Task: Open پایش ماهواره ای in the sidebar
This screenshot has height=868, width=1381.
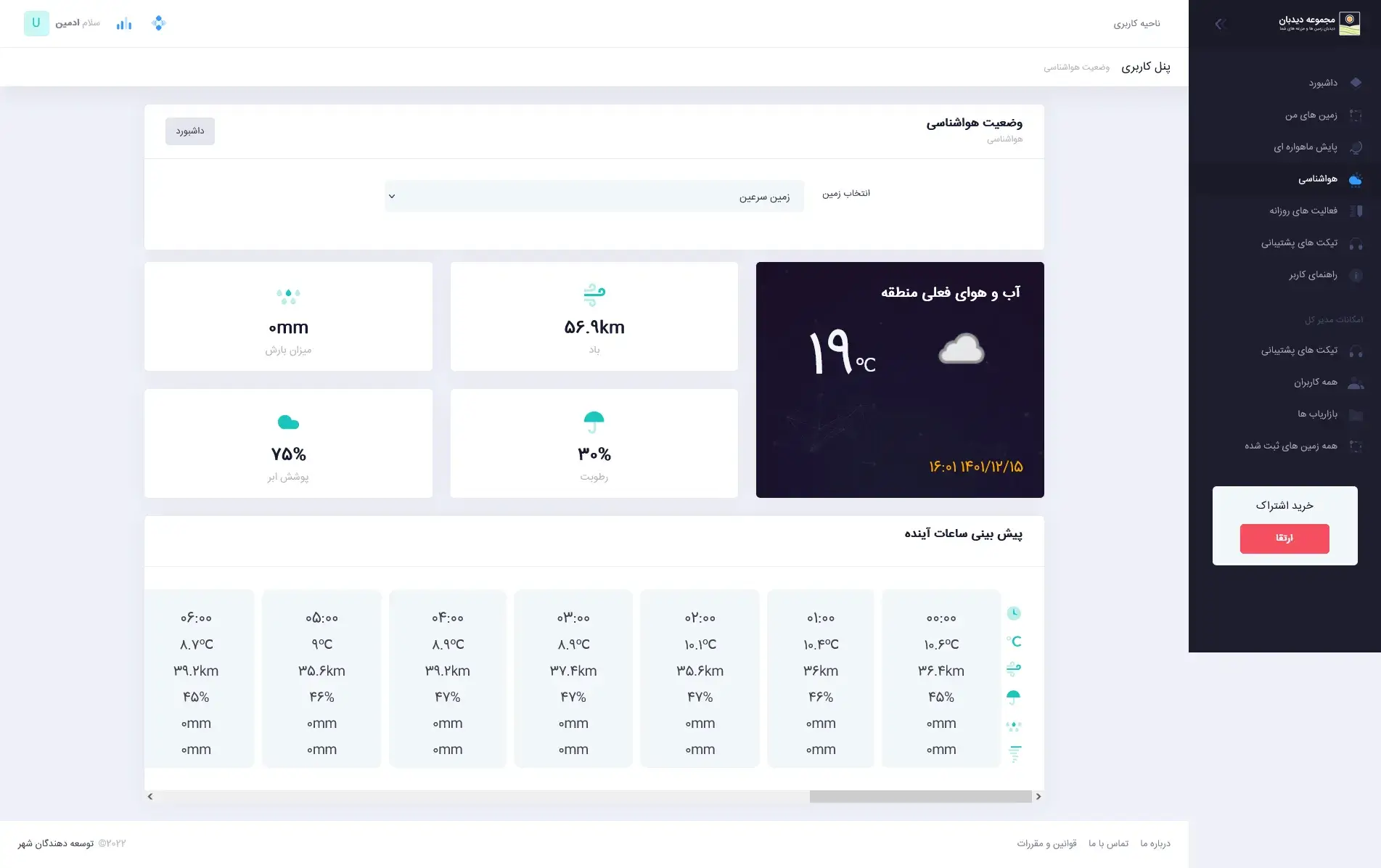Action: coord(1305,147)
